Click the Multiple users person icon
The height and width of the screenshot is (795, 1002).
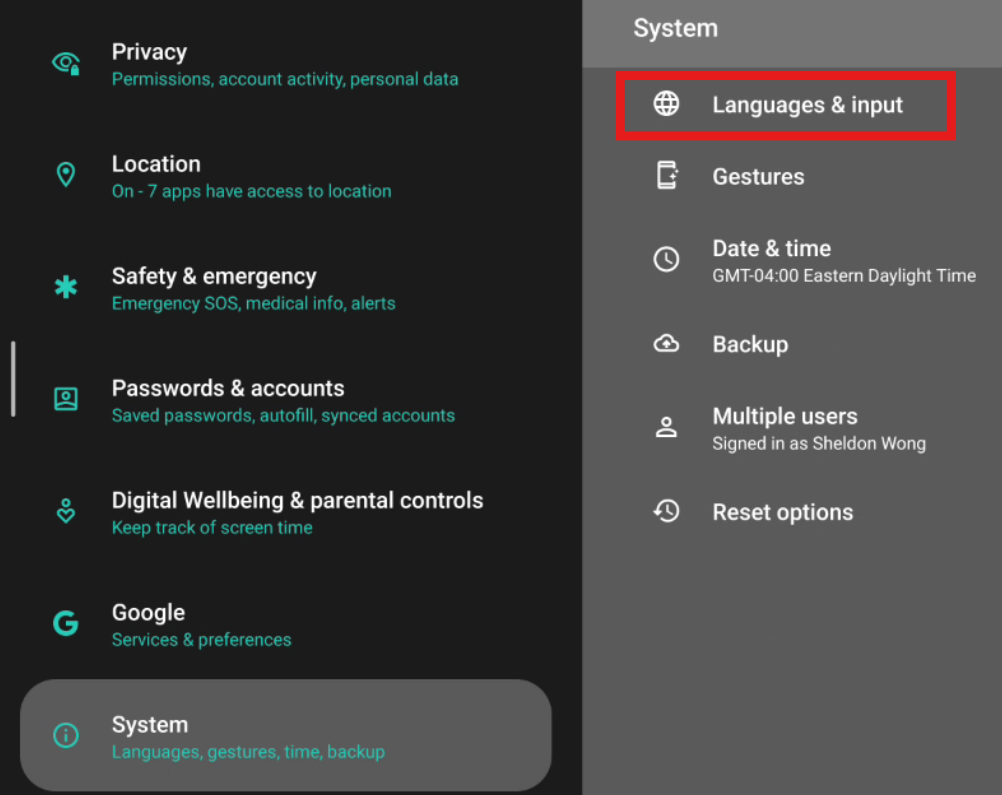click(667, 427)
